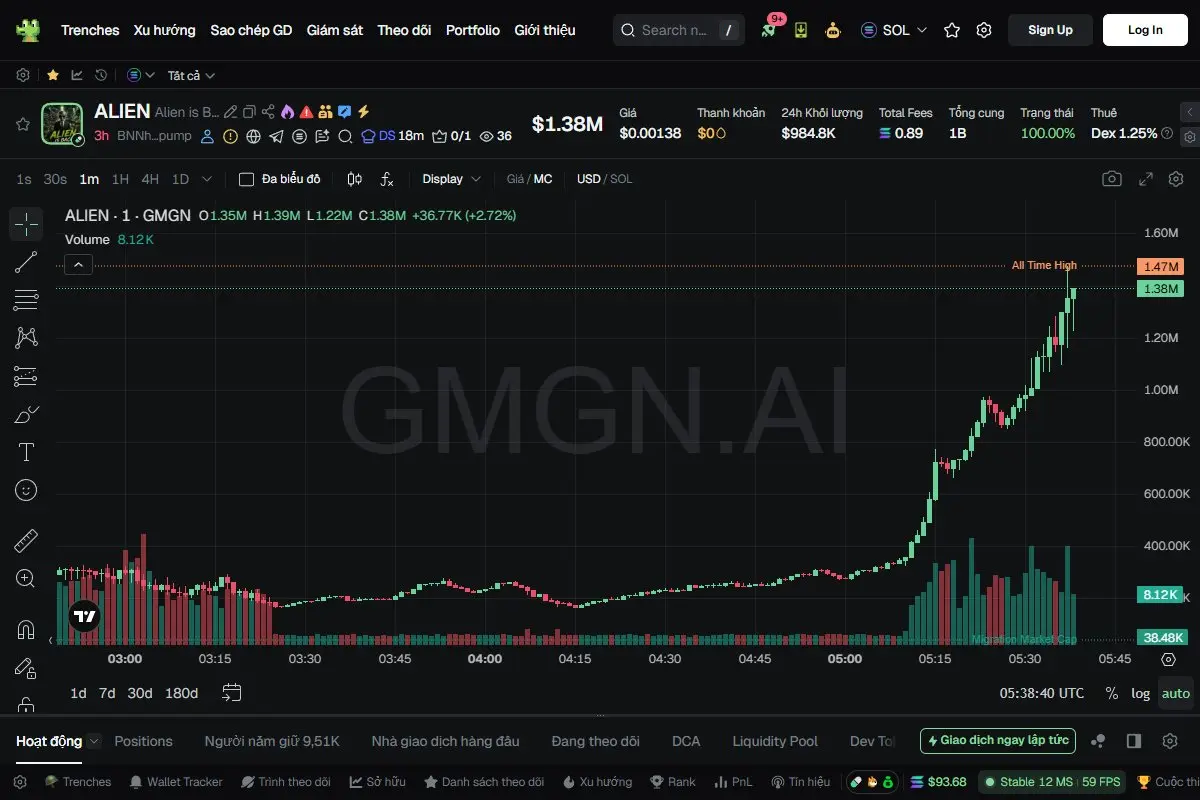Click the TradingView logo on chart
Screen dimensions: 1200x800
85,616
